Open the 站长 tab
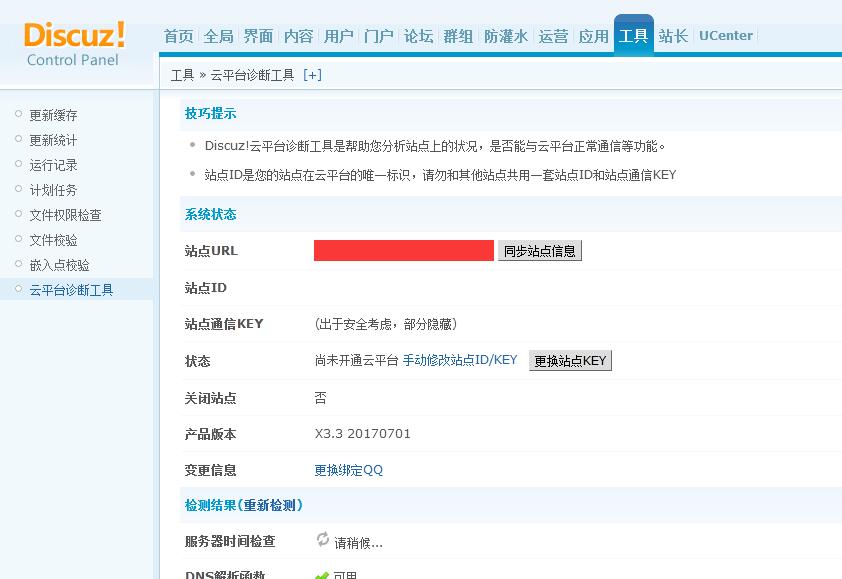This screenshot has width=842, height=579. [x=673, y=36]
